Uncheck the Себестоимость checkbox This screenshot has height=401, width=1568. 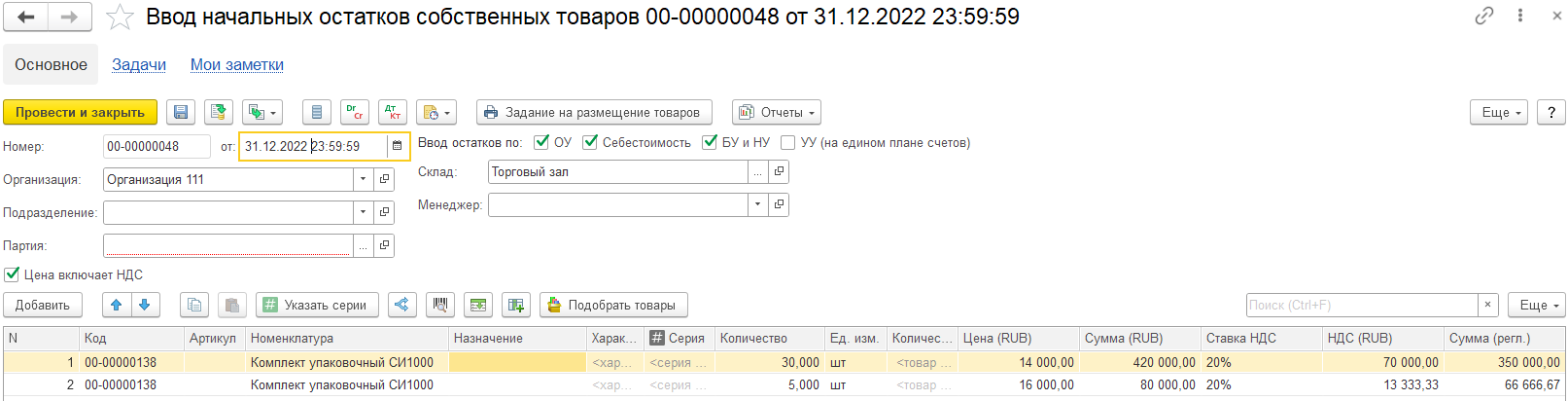(590, 143)
